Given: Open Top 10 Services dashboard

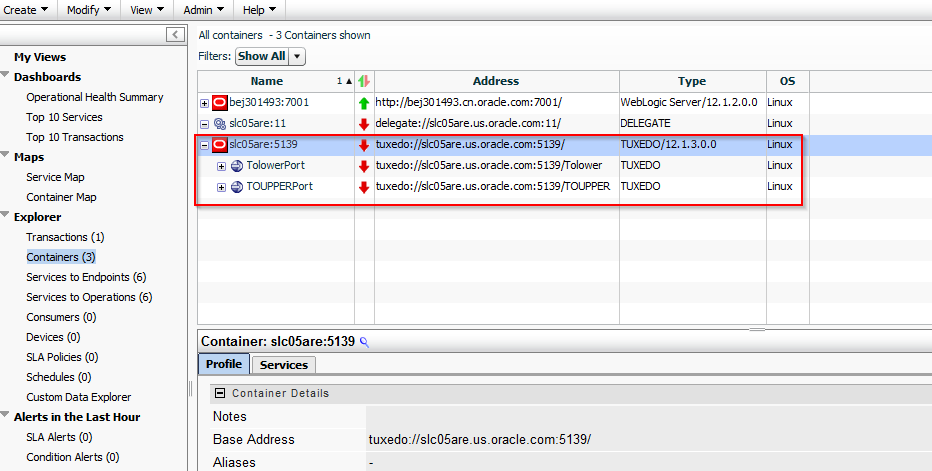Looking at the screenshot, I should (x=64, y=117).
